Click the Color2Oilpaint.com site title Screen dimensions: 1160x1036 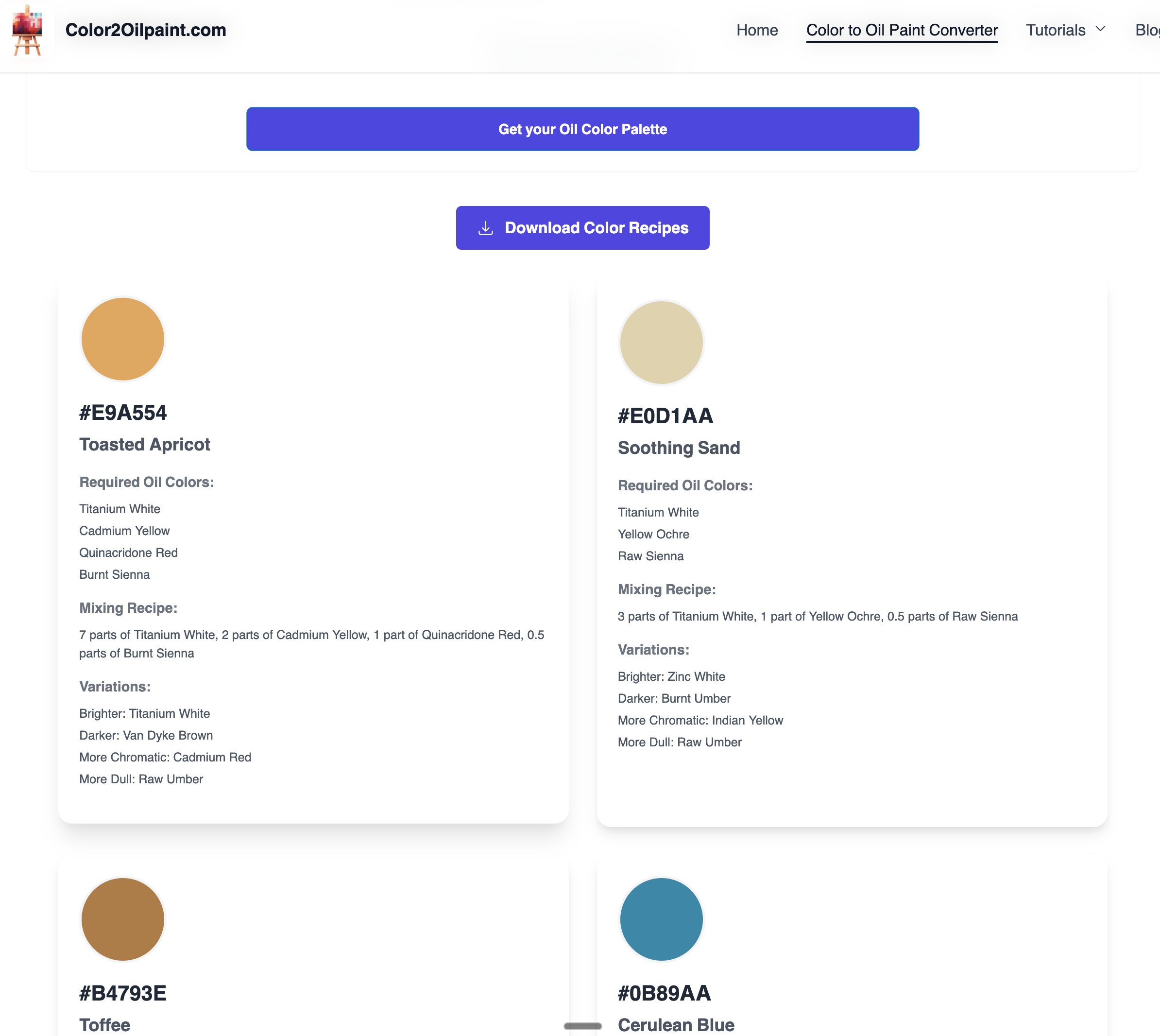coord(146,30)
